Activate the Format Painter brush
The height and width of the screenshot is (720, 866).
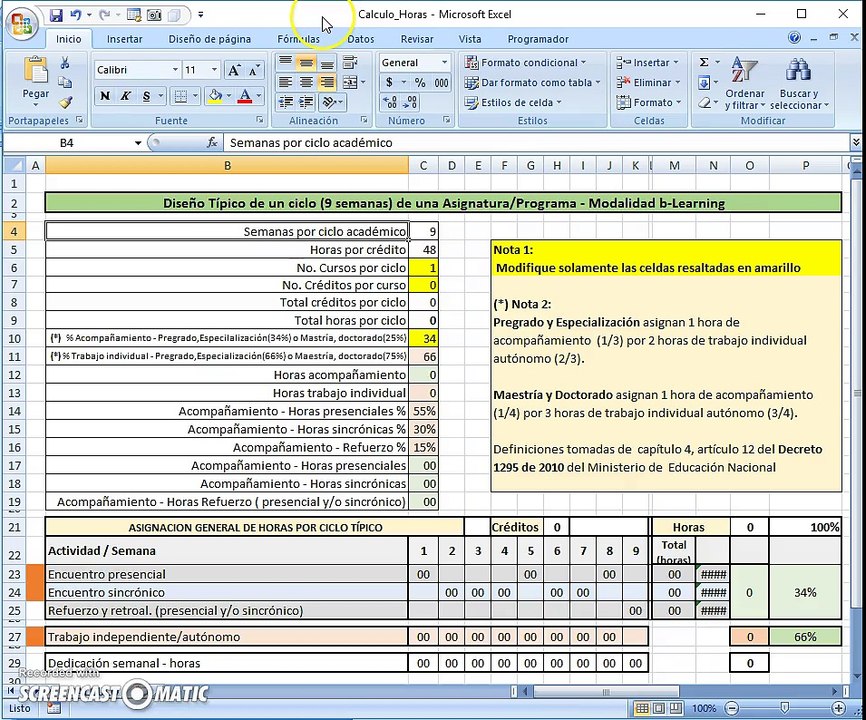pos(65,102)
